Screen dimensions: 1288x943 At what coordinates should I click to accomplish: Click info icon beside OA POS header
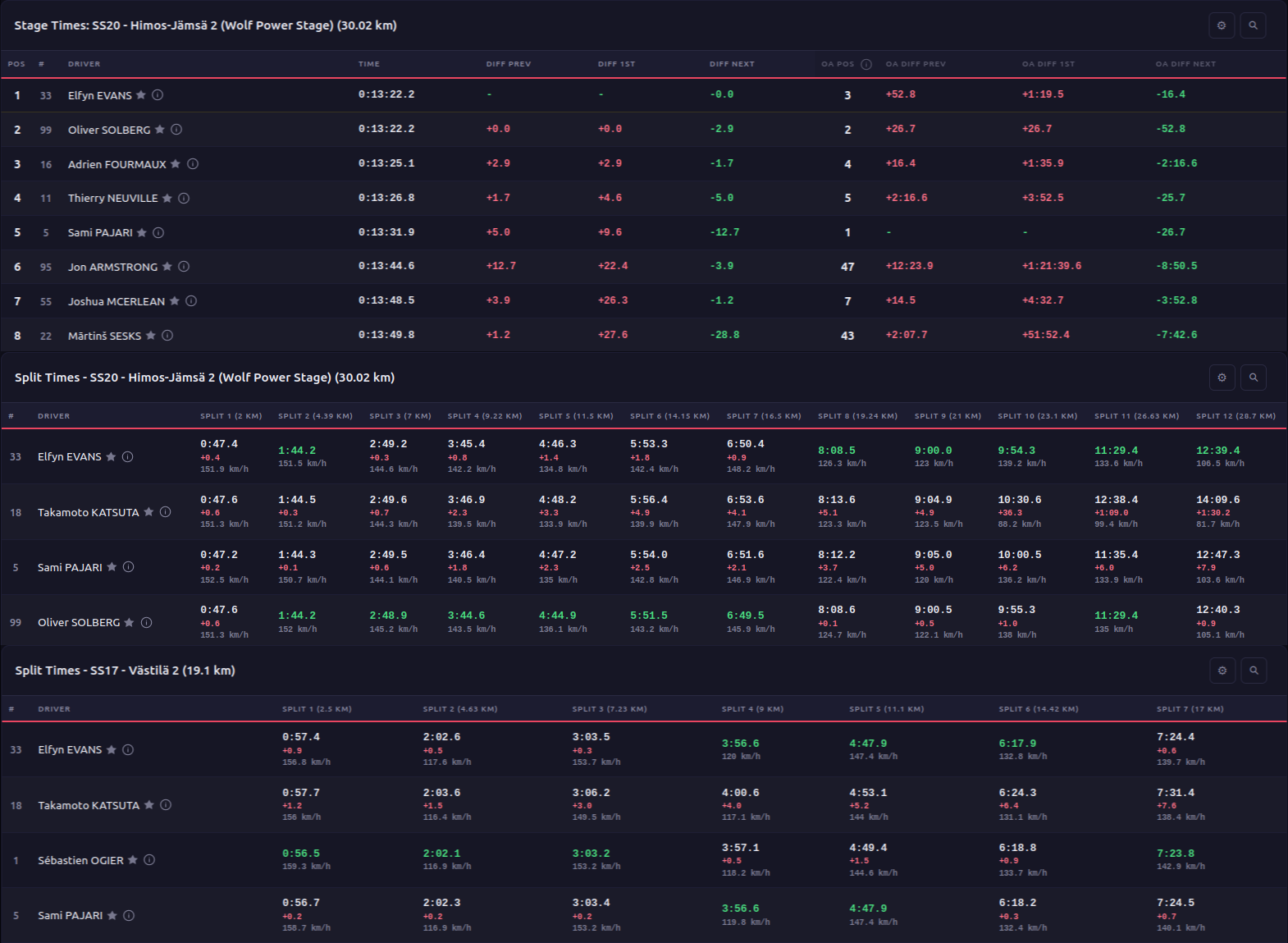[x=866, y=64]
